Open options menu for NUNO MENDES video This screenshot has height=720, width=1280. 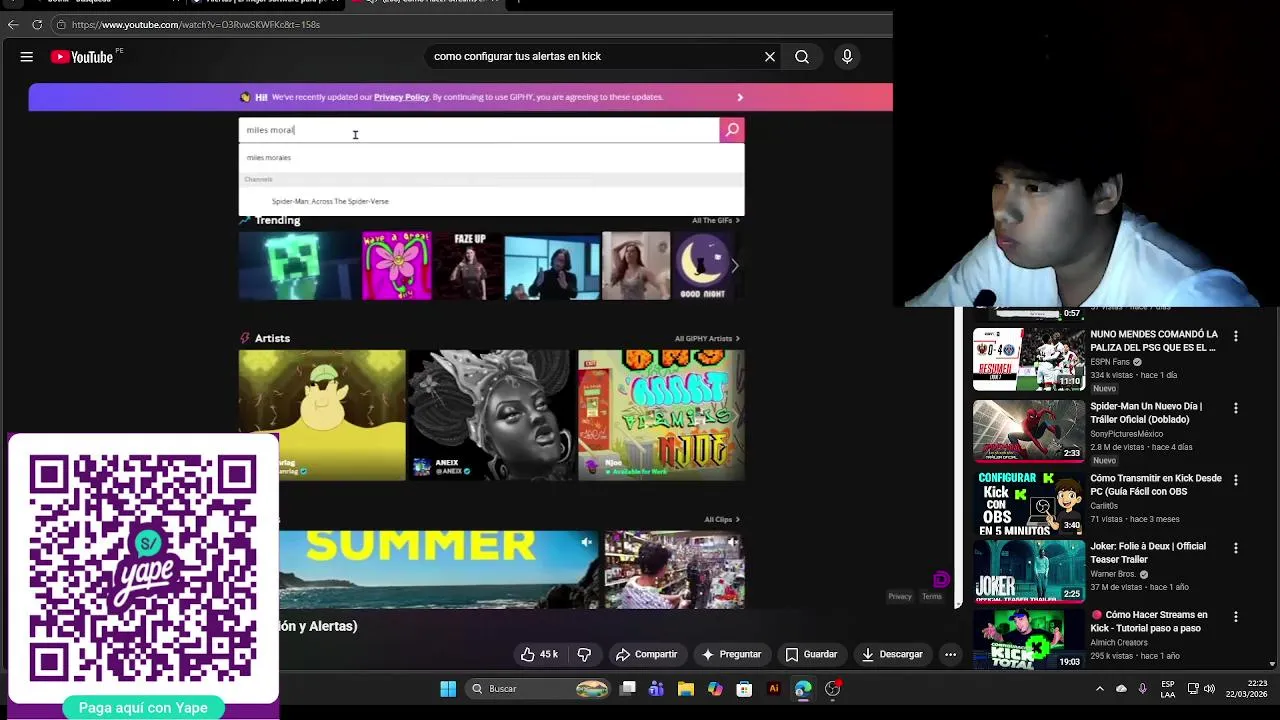[x=1236, y=337]
